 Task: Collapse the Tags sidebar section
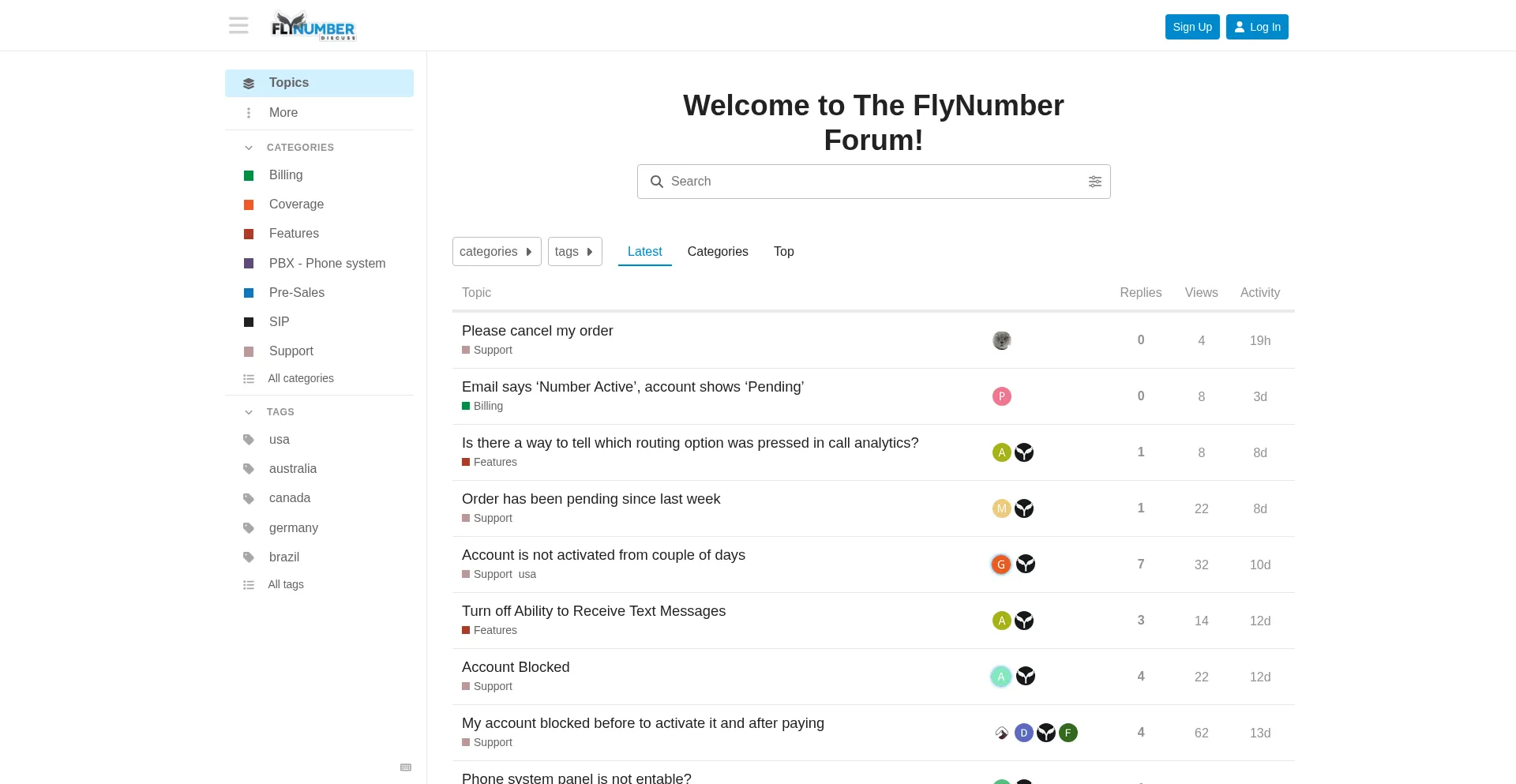(x=249, y=412)
